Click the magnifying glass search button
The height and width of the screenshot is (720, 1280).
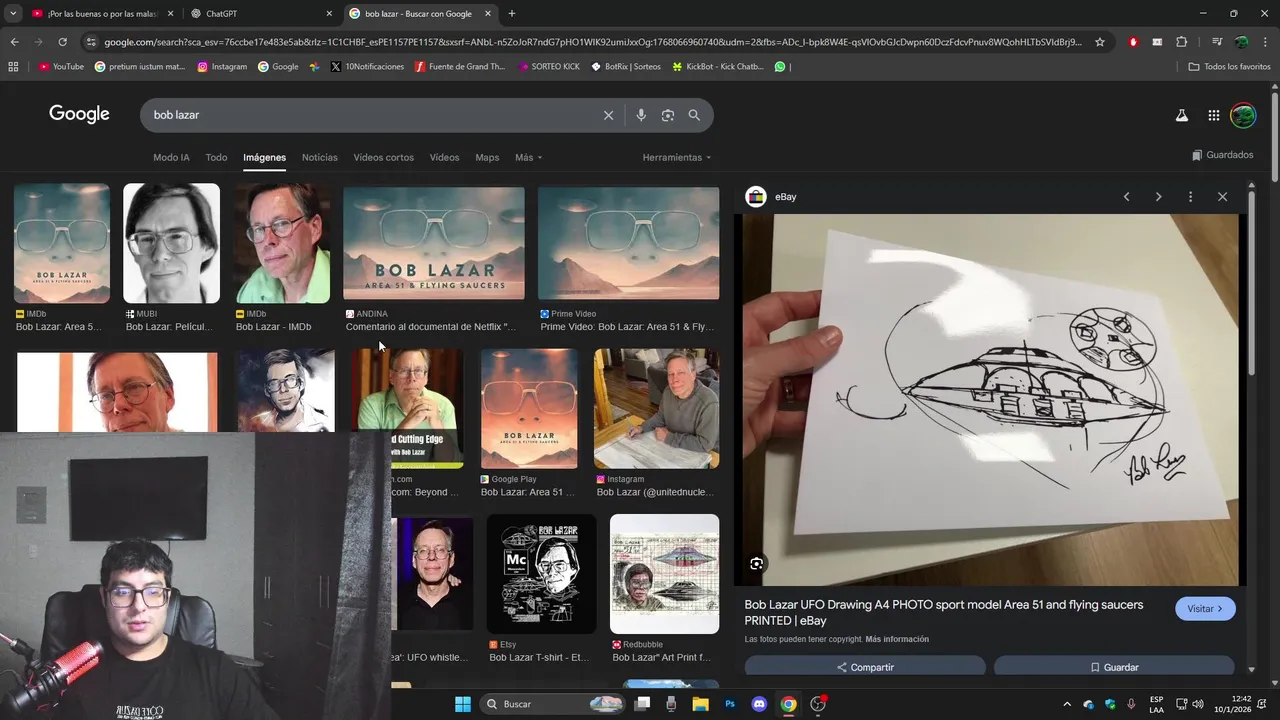[694, 115]
